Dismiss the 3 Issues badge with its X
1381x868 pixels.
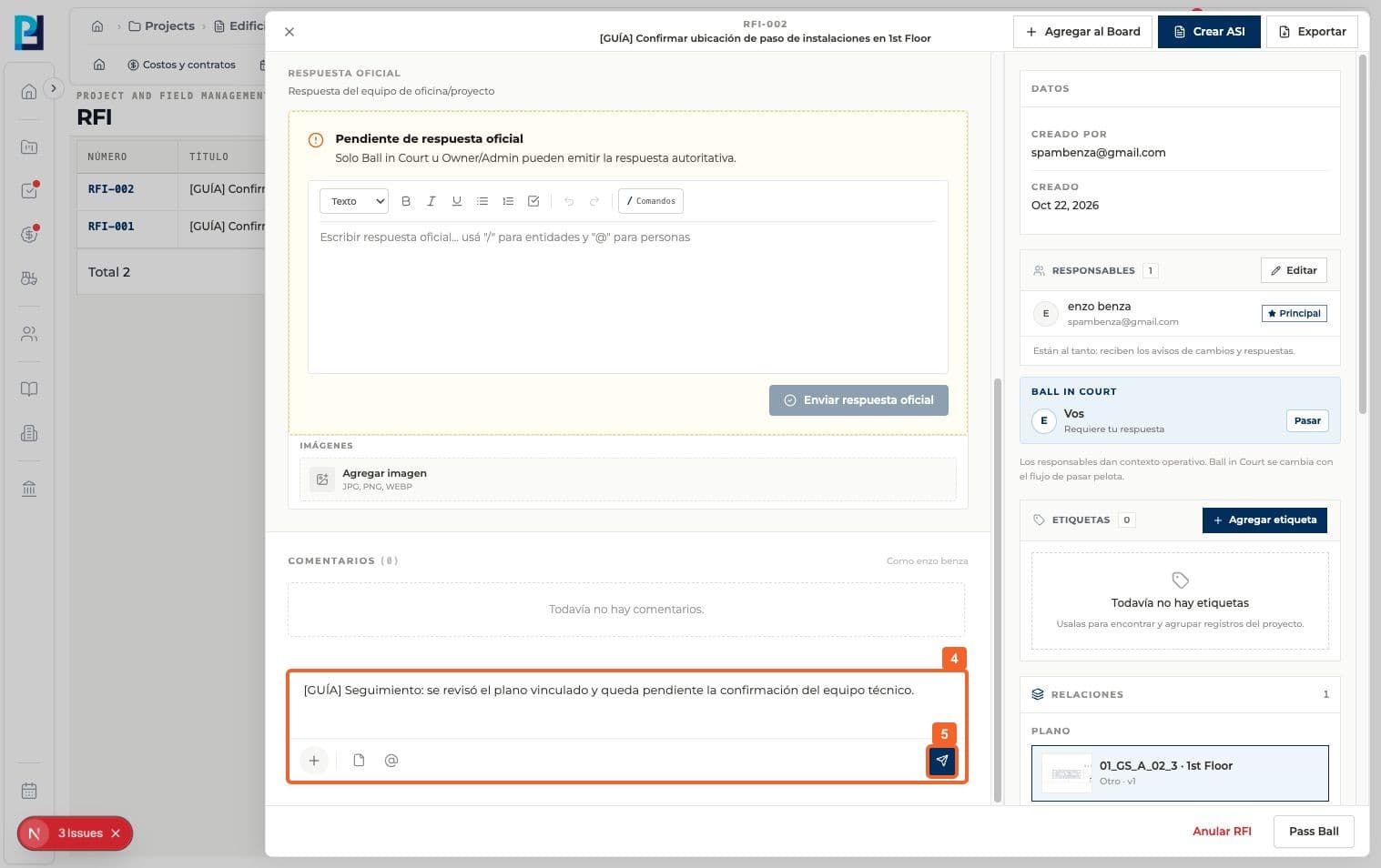click(x=116, y=833)
